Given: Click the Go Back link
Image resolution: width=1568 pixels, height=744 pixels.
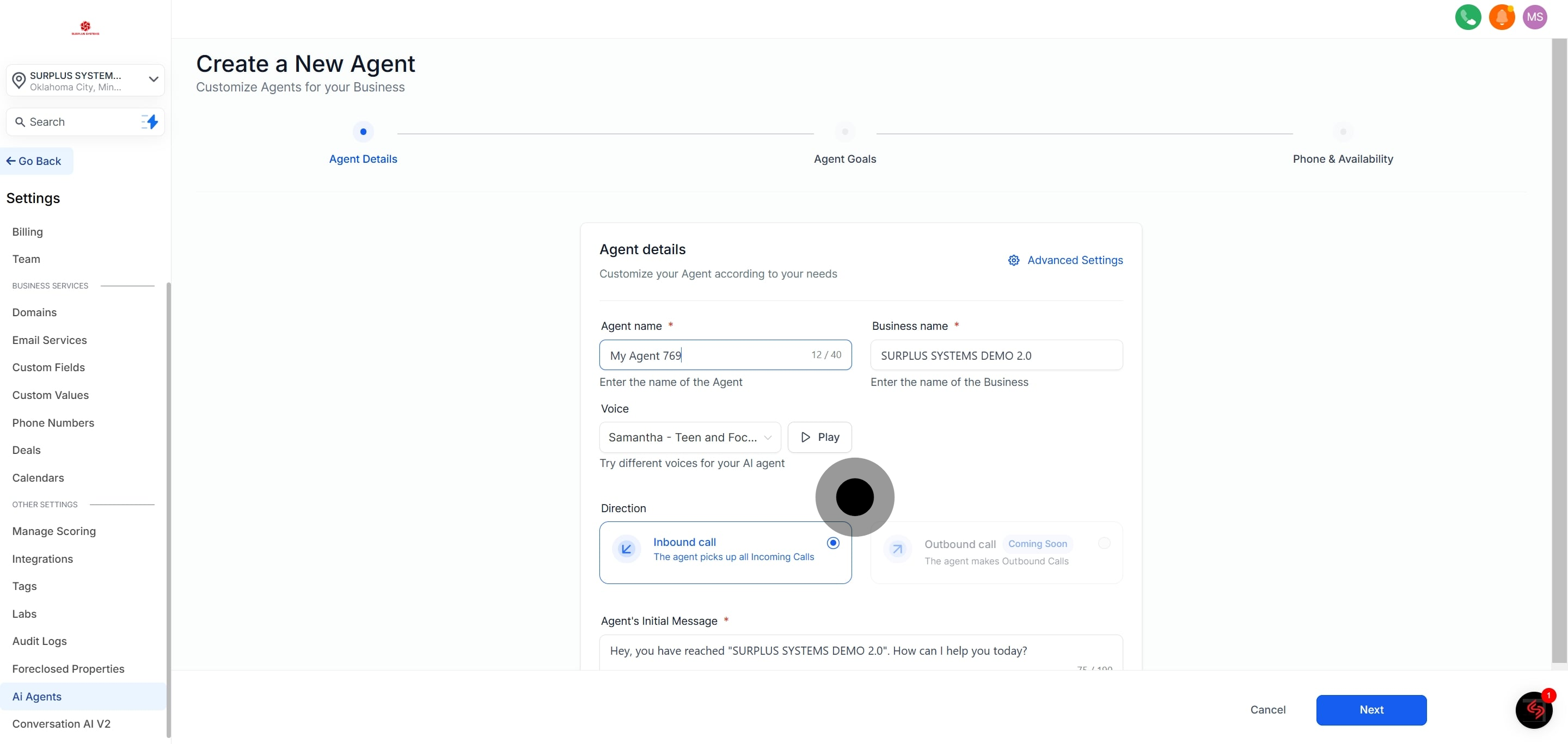Looking at the screenshot, I should (35, 161).
